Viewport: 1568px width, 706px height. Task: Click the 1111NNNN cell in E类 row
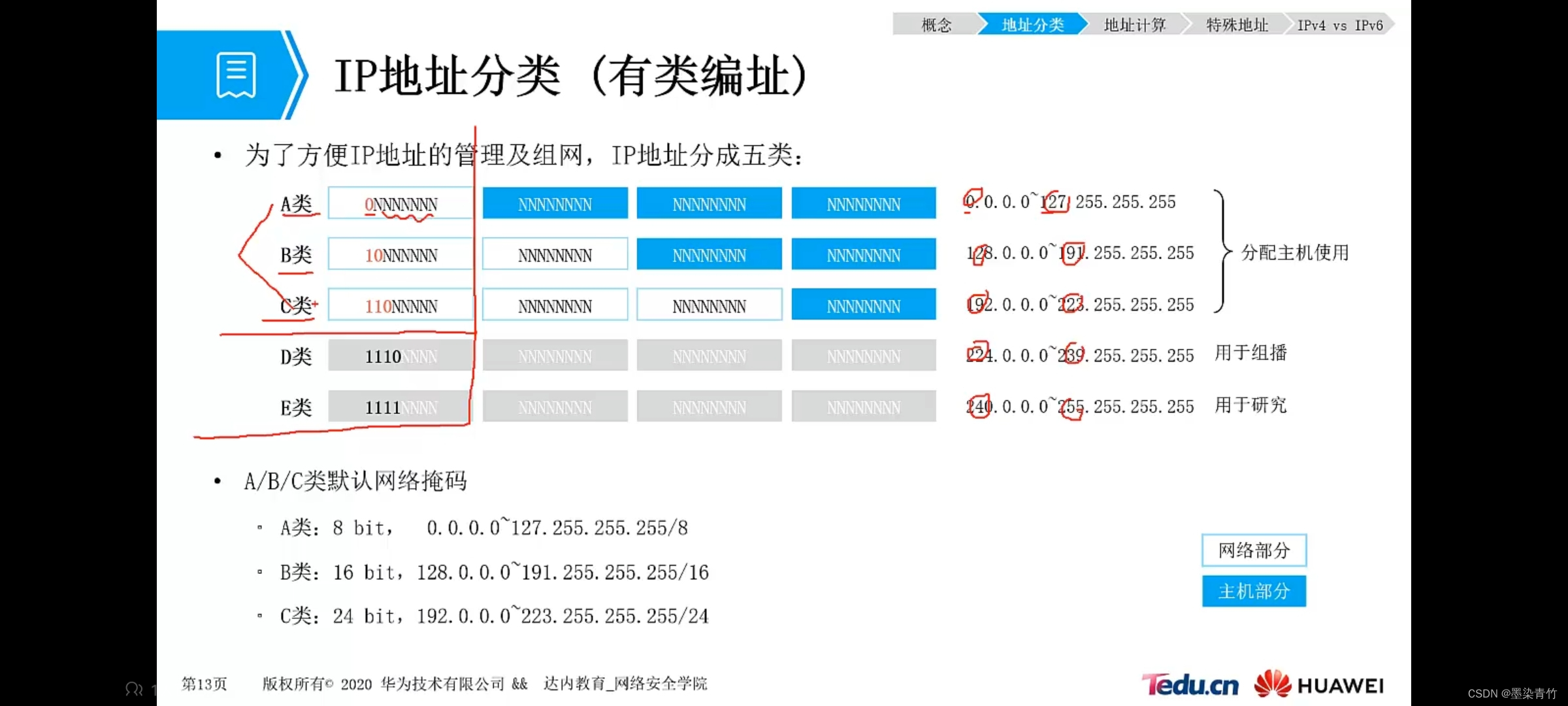point(400,407)
